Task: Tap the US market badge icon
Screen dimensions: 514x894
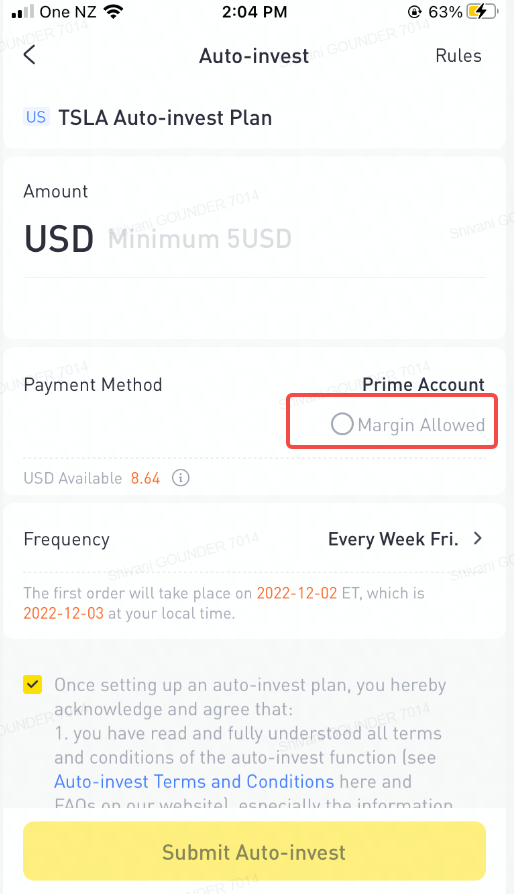Action: (x=36, y=117)
